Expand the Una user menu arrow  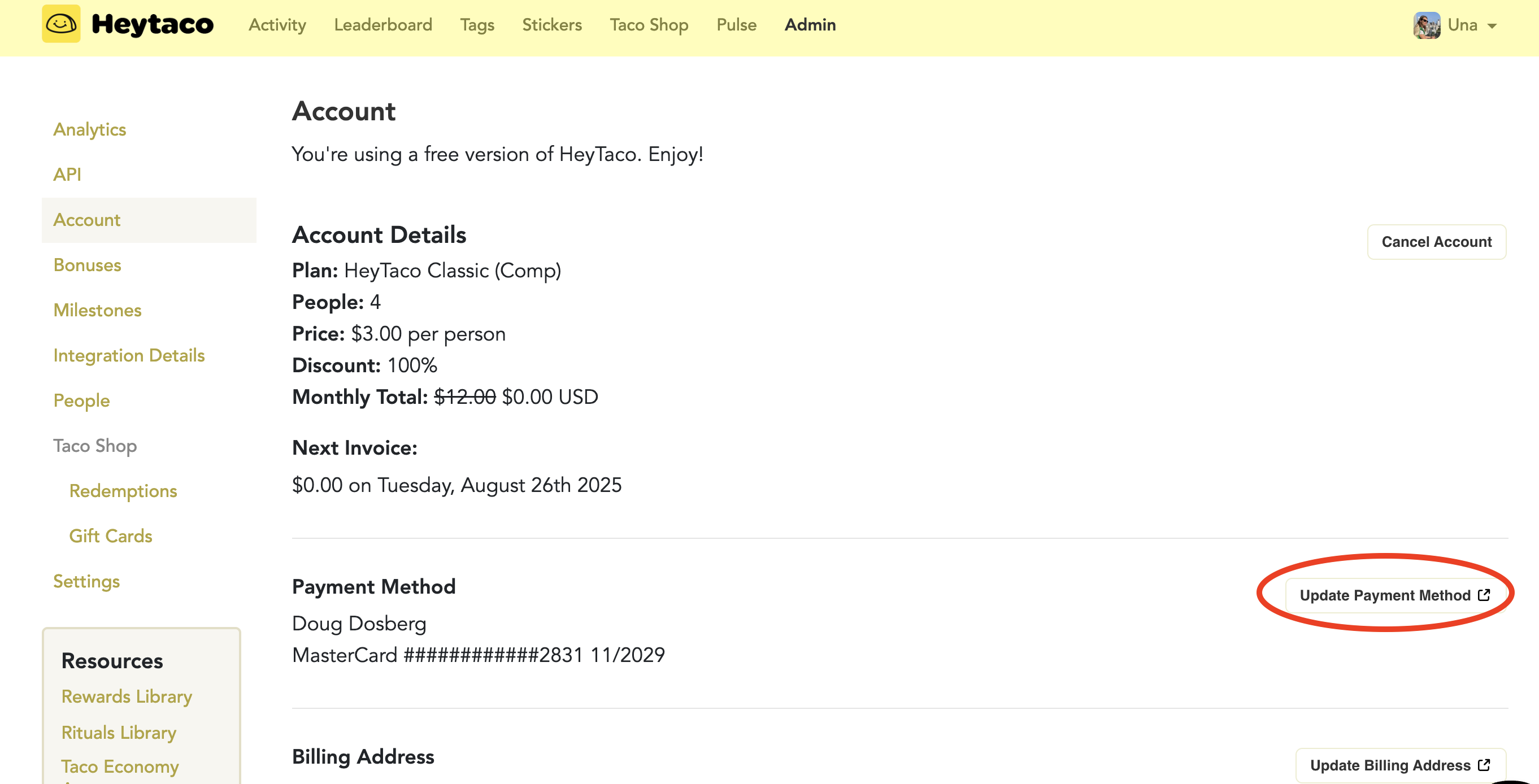(1492, 27)
